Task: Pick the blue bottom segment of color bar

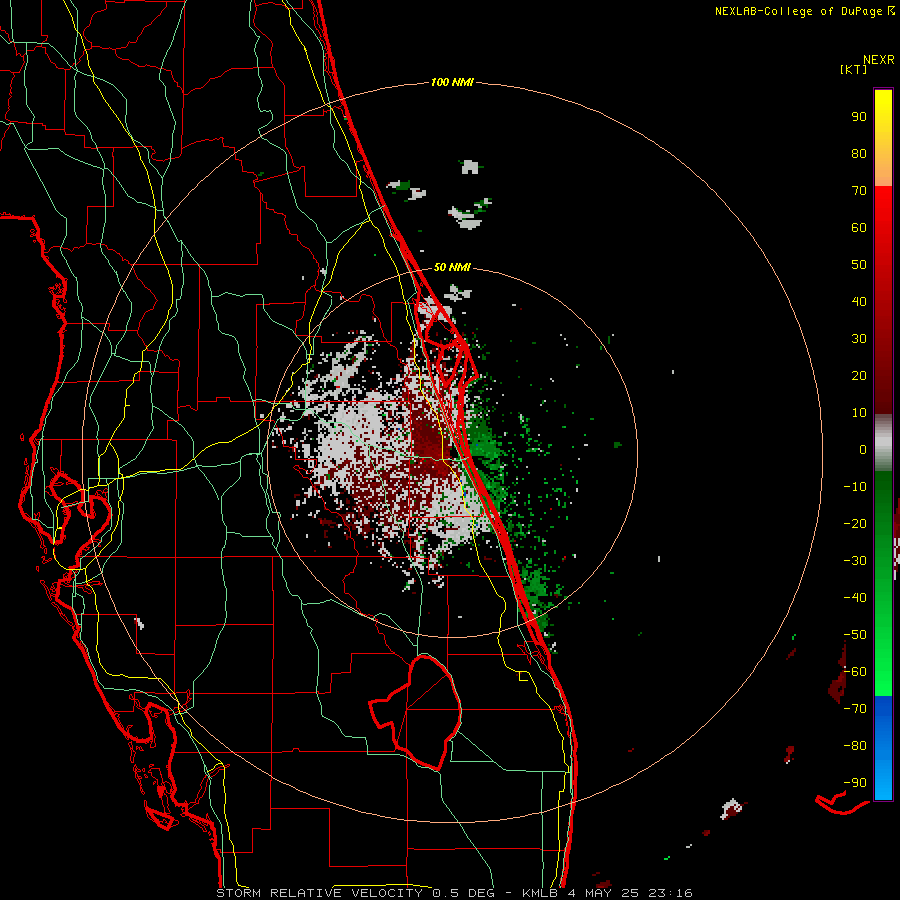Action: [x=883, y=748]
